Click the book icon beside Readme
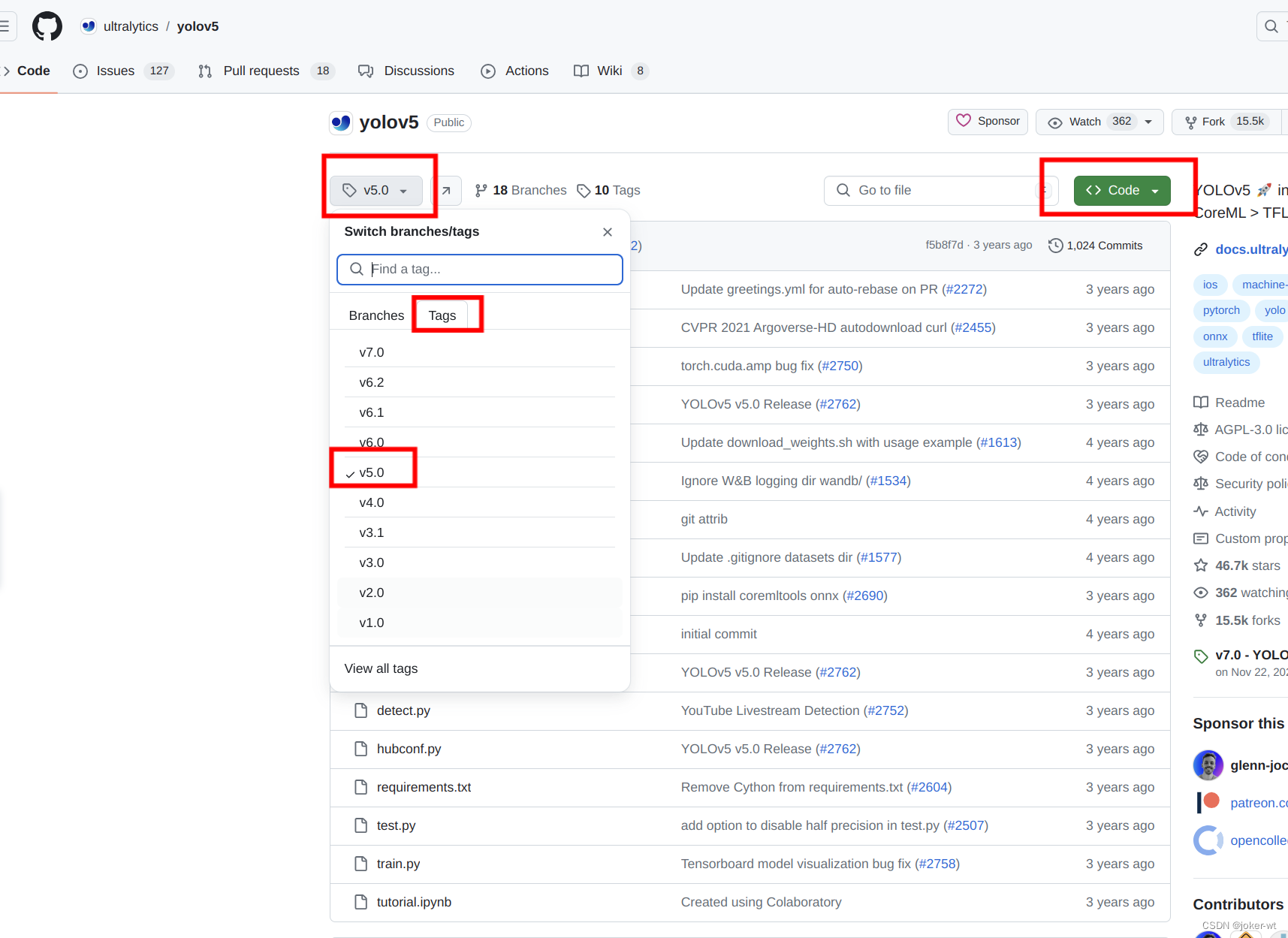The image size is (1288, 938). pyautogui.click(x=1201, y=403)
